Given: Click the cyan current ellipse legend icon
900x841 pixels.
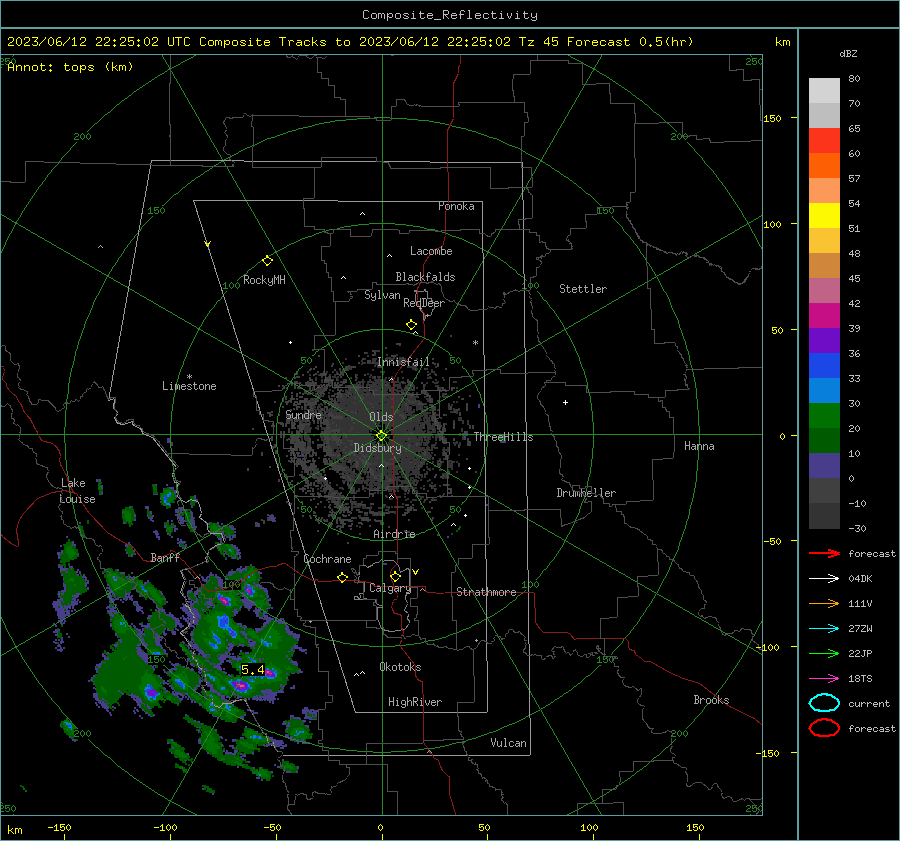Looking at the screenshot, I should pyautogui.click(x=824, y=703).
